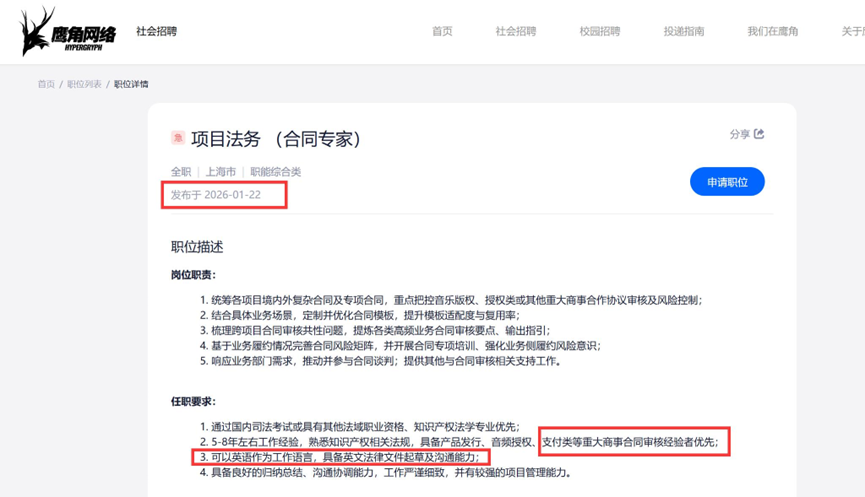Image resolution: width=865 pixels, height=497 pixels.
Task: Click the 岗位职责 subheading
Action: pyautogui.click(x=193, y=275)
